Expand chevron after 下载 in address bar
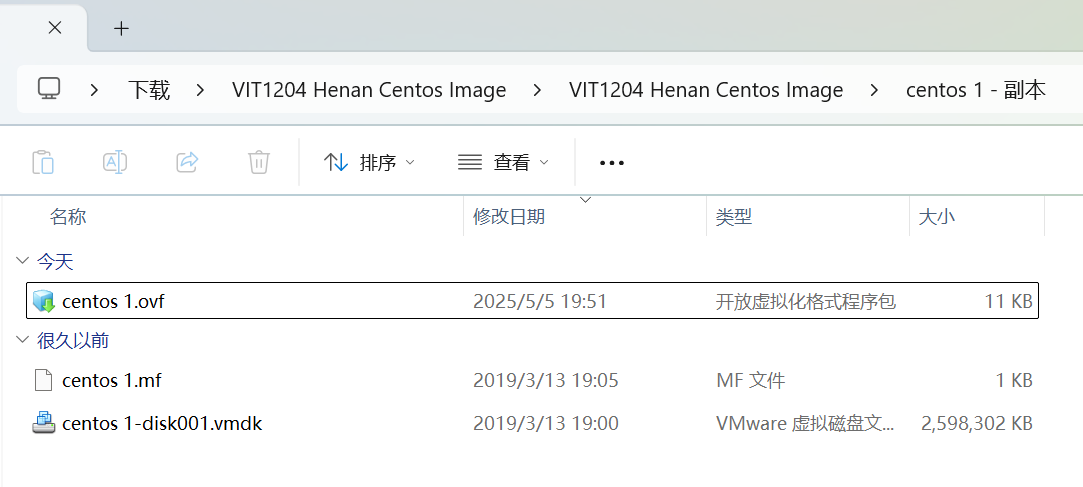This screenshot has height=487, width=1083. [200, 90]
